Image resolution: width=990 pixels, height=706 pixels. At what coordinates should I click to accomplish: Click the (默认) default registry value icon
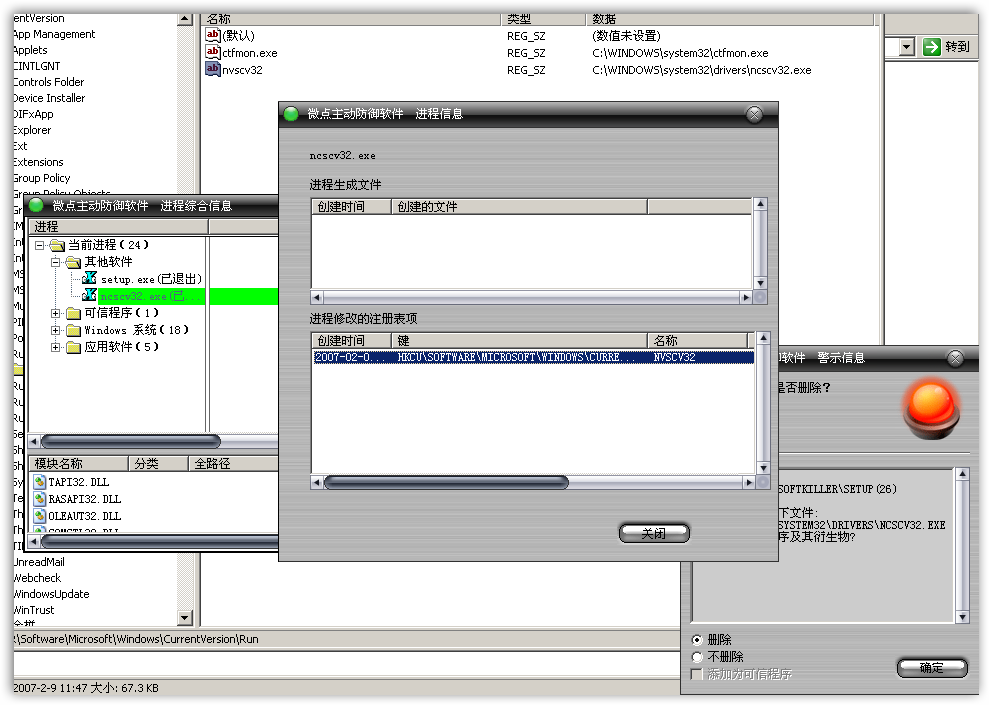pyautogui.click(x=213, y=35)
